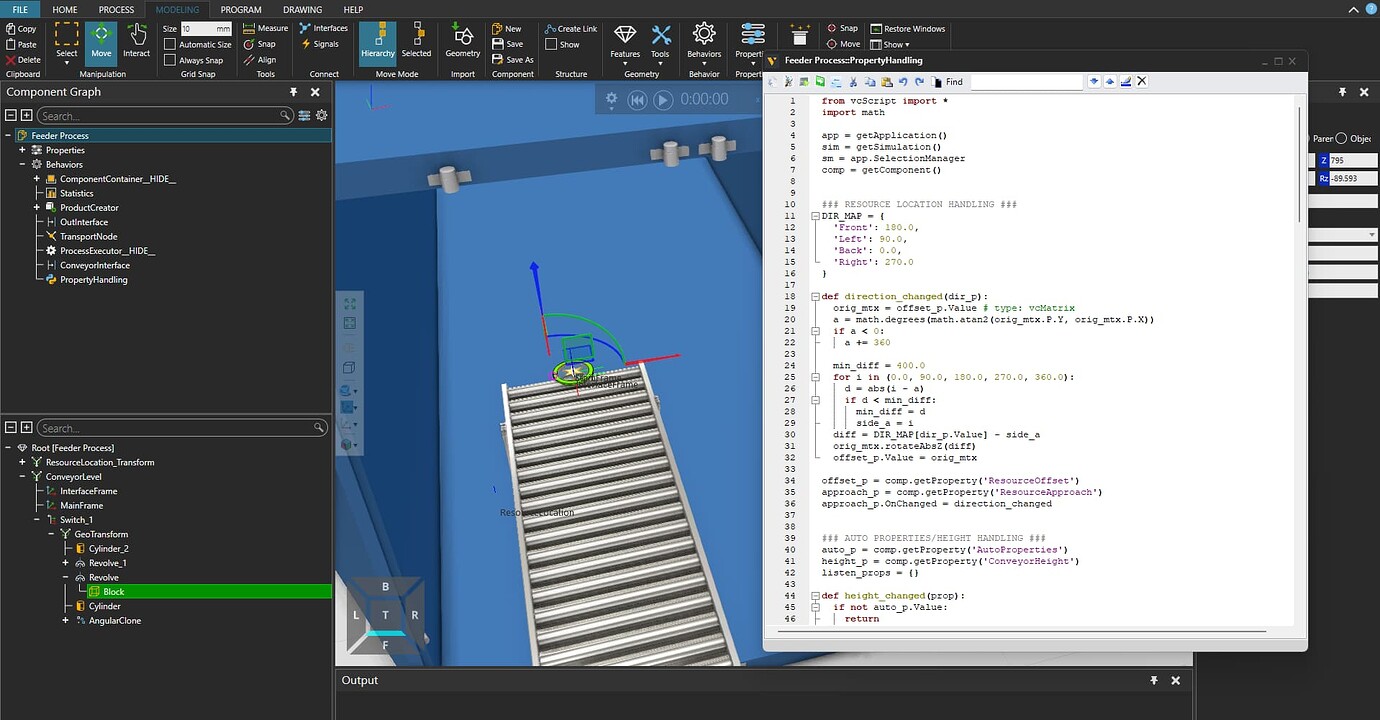This screenshot has width=1380, height=720.
Task: Expand the Revolve_1 tree node
Action: [66, 563]
